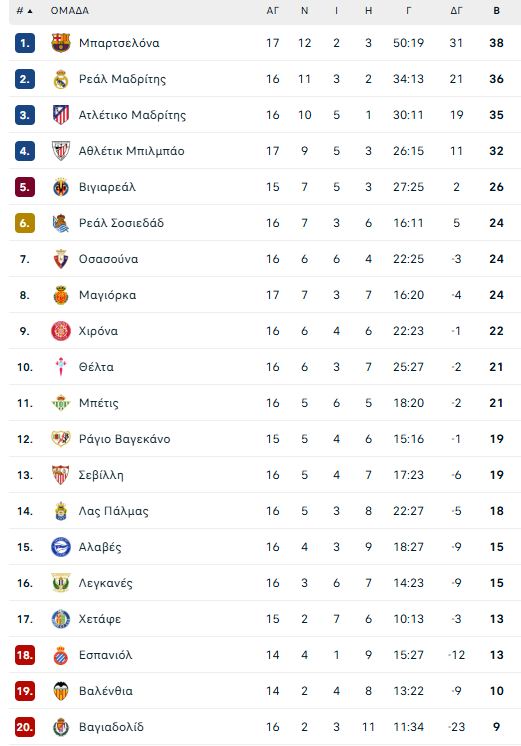The image size is (521, 746).
Task: Open the Ρεάλ Σοσιεδάδ team link
Action: click(121, 223)
